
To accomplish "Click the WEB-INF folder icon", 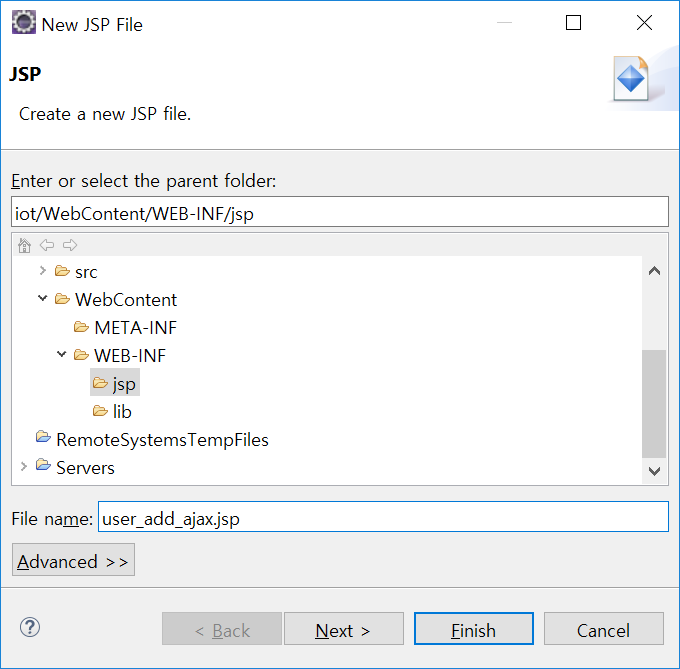I will click(x=81, y=355).
